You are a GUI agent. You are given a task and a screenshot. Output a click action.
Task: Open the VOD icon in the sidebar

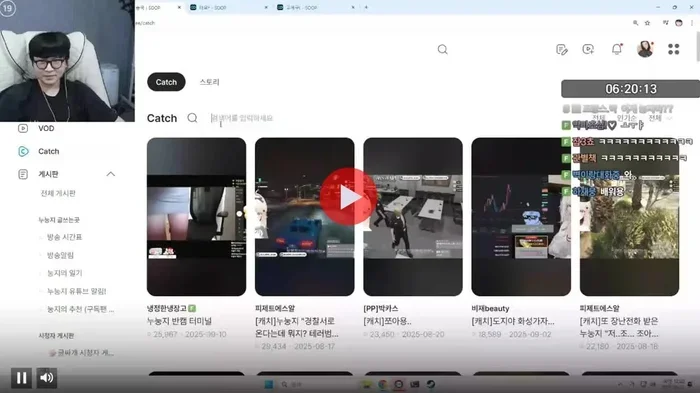(23, 129)
